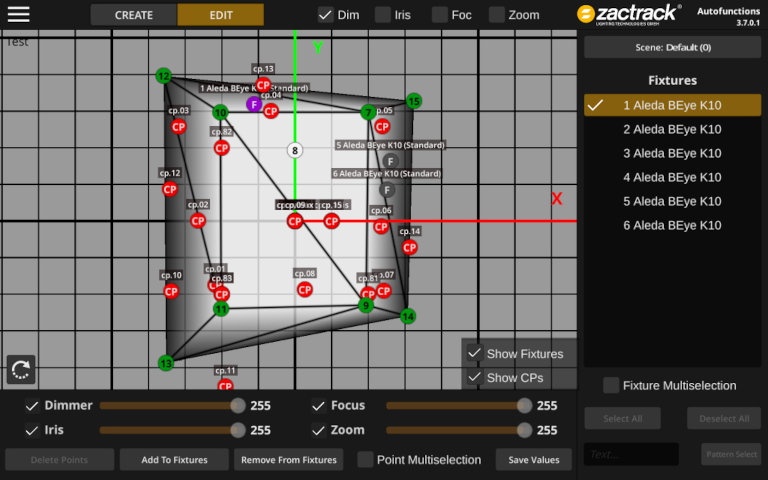Enable the Zoom checkbox in top bar
This screenshot has width=768, height=480.
496,15
